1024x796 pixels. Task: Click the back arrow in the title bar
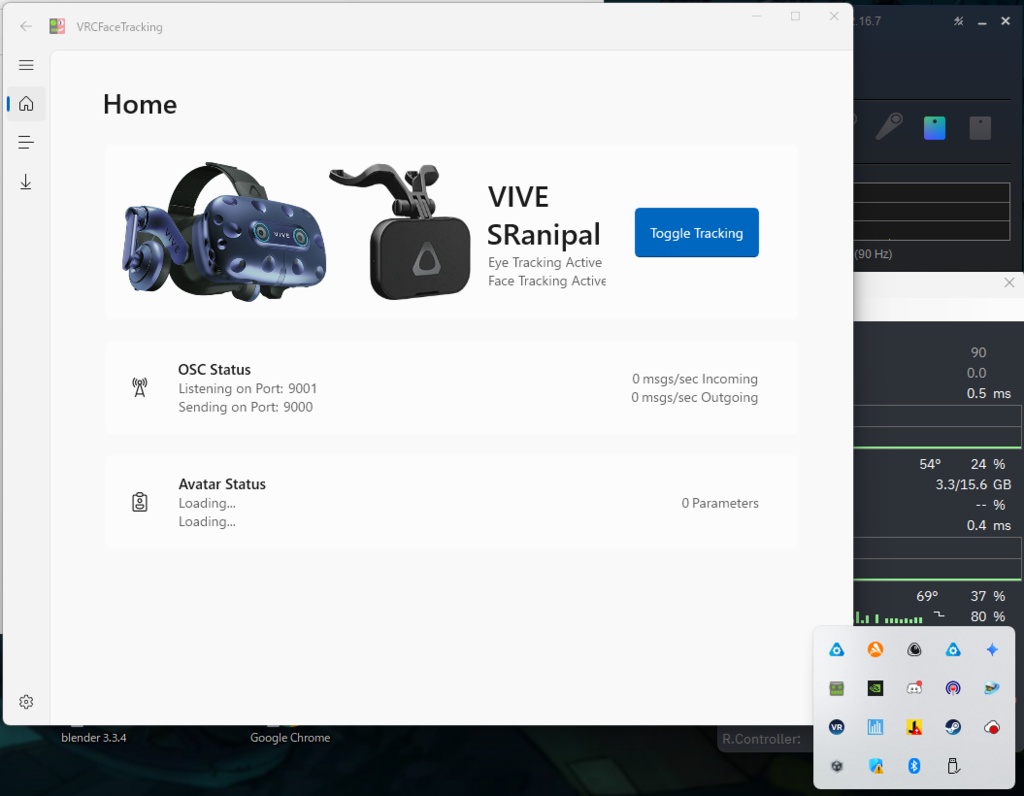click(26, 26)
